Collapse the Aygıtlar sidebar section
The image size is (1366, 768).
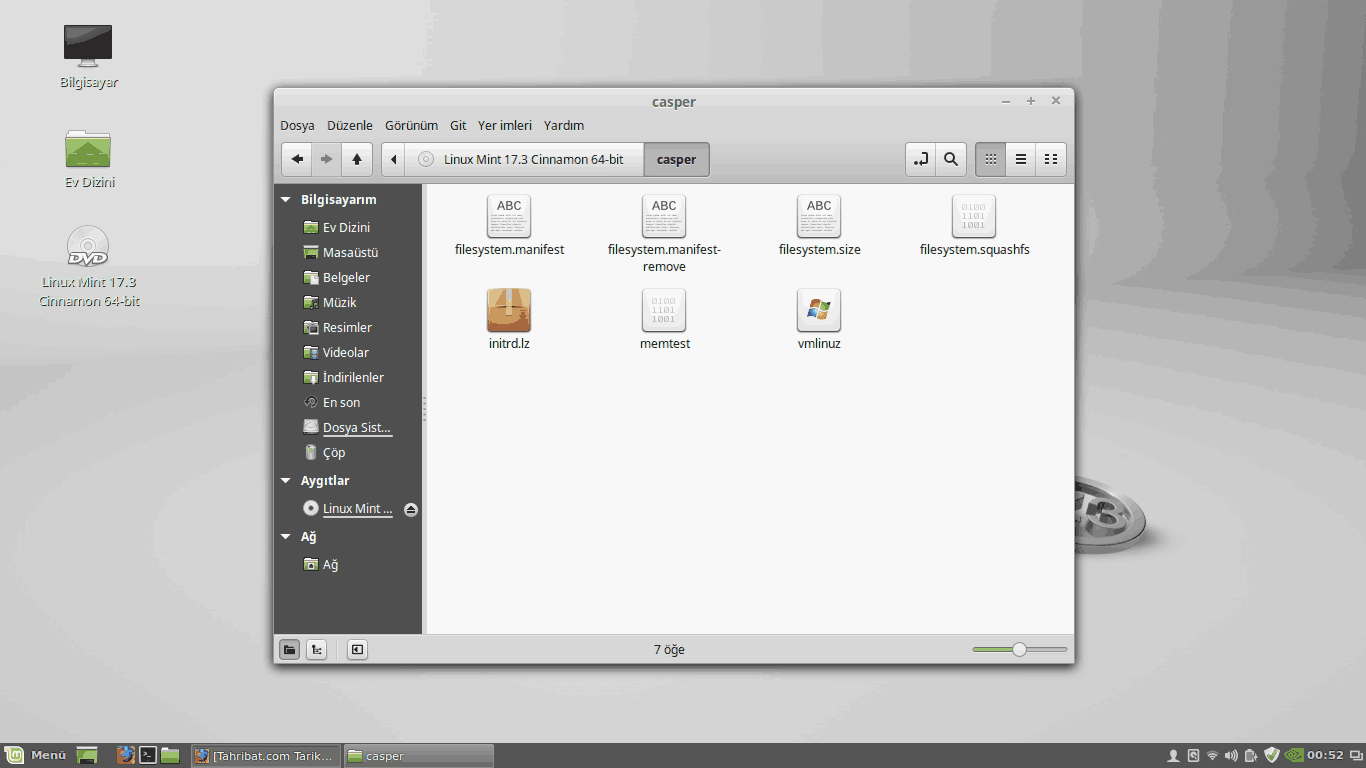(286, 481)
